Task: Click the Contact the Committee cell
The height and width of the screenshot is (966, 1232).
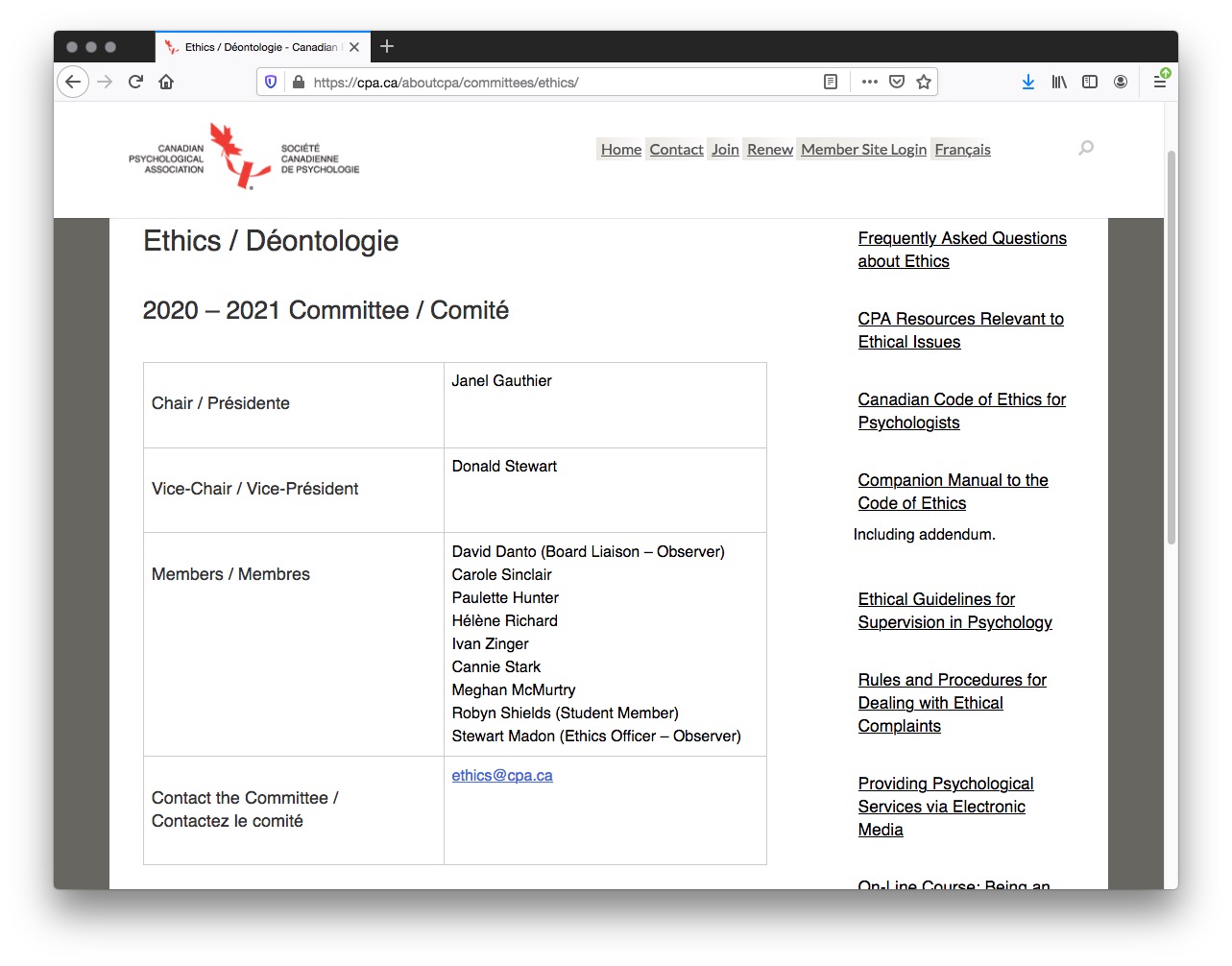Action: (x=294, y=810)
